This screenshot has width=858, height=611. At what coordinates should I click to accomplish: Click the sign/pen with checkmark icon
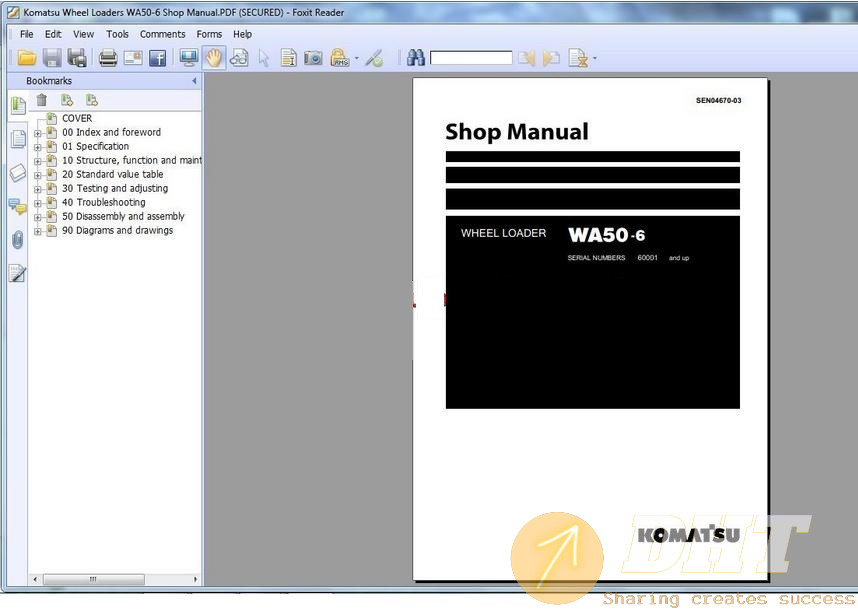click(374, 57)
